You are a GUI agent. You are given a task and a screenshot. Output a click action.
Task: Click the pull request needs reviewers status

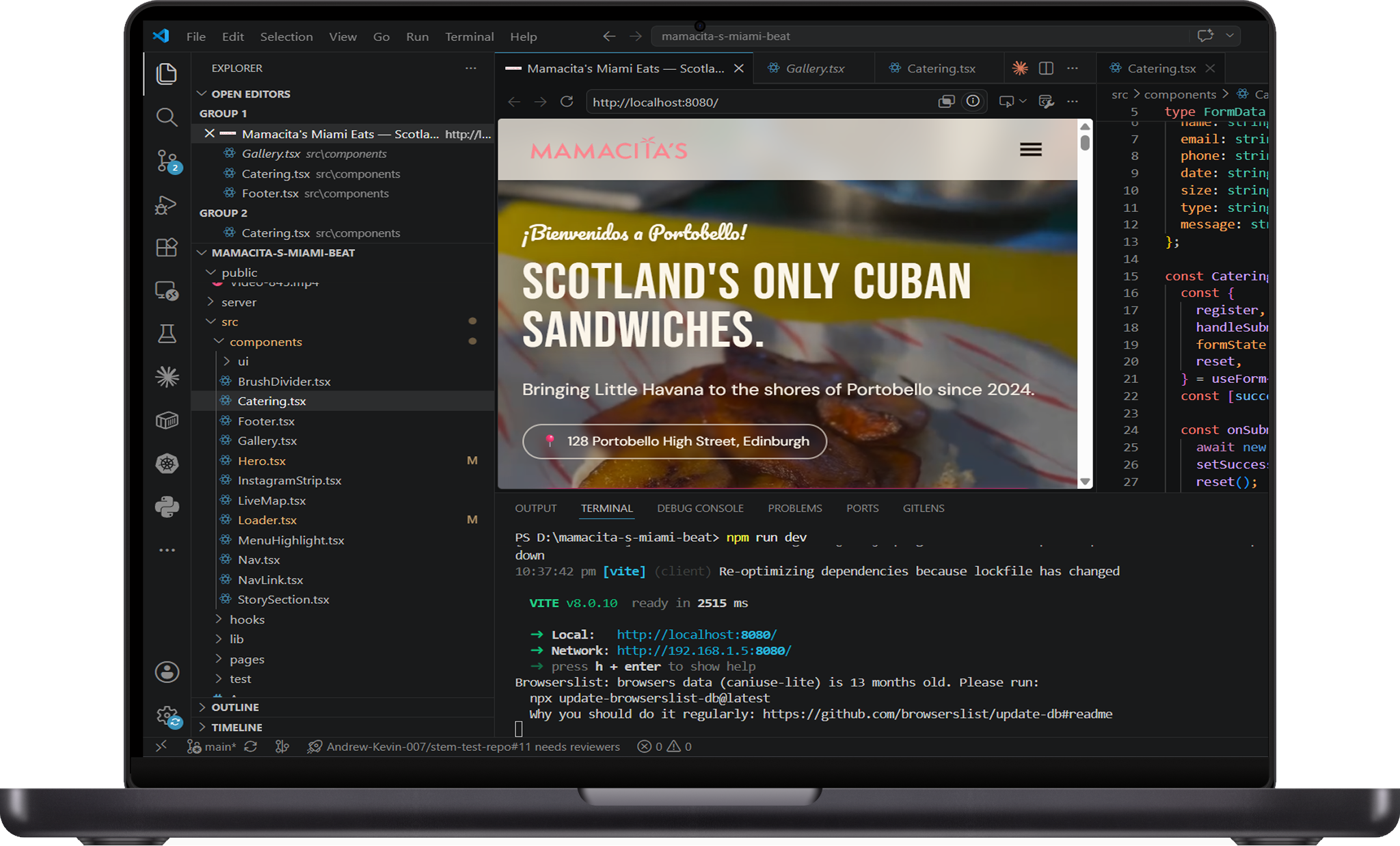click(x=463, y=747)
